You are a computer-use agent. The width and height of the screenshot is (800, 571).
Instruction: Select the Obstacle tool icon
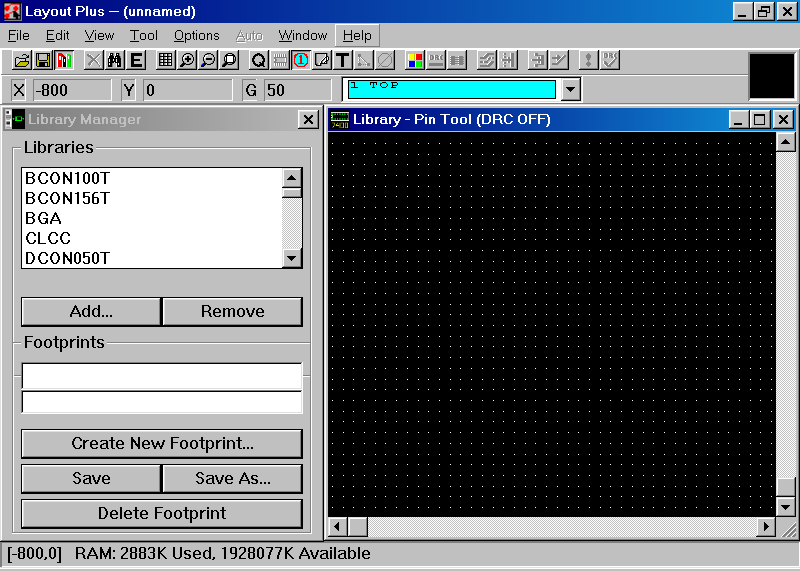point(322,60)
